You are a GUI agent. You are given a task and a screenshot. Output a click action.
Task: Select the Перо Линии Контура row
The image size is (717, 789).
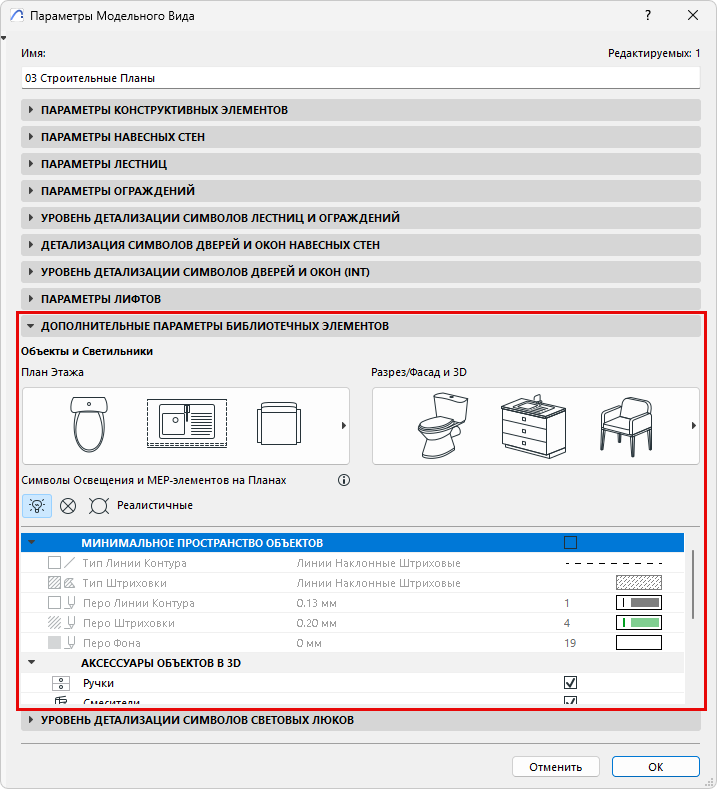(352, 603)
